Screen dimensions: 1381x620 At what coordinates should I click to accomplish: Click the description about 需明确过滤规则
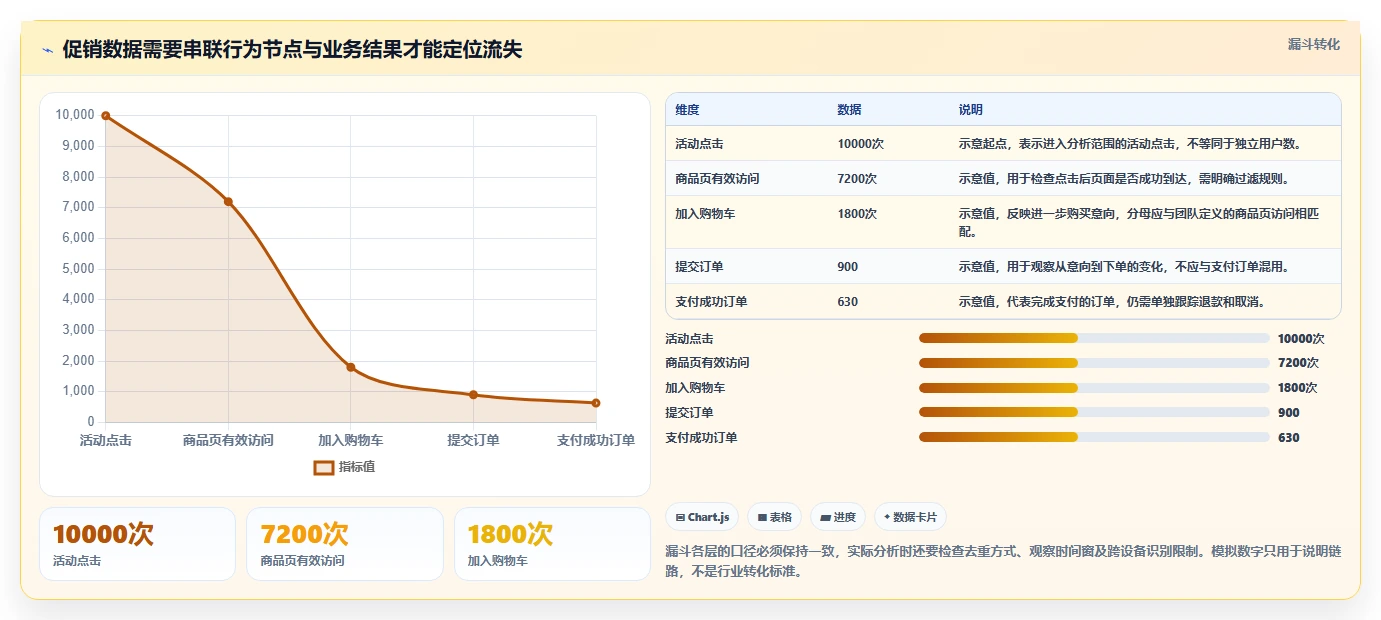(x=1124, y=179)
